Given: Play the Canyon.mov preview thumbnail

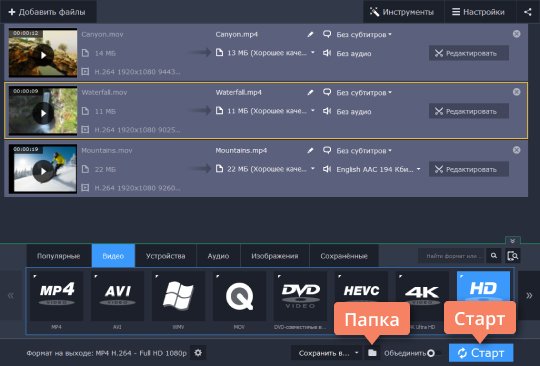Looking at the screenshot, I should (43, 55).
